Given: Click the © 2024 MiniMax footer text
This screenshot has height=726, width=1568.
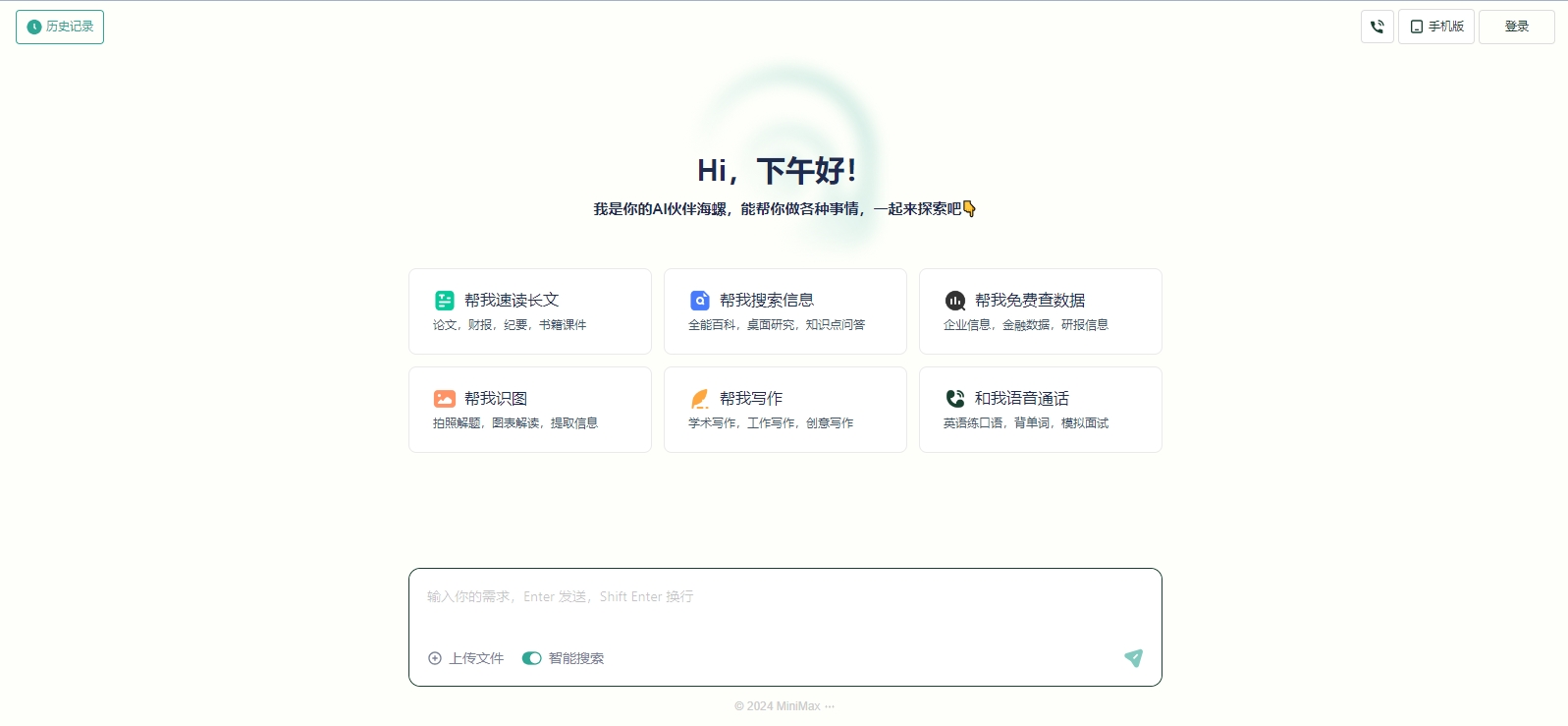Looking at the screenshot, I should tap(778, 706).
